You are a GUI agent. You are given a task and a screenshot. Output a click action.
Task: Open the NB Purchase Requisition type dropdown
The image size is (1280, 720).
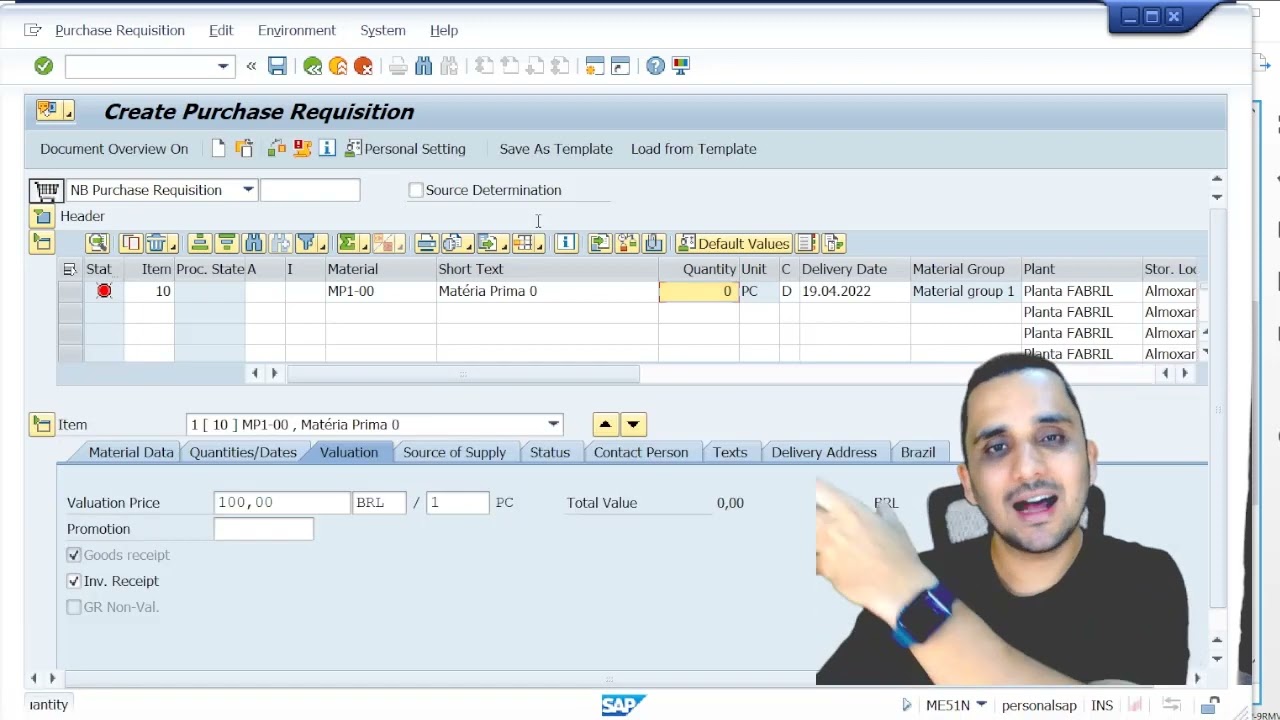point(248,190)
